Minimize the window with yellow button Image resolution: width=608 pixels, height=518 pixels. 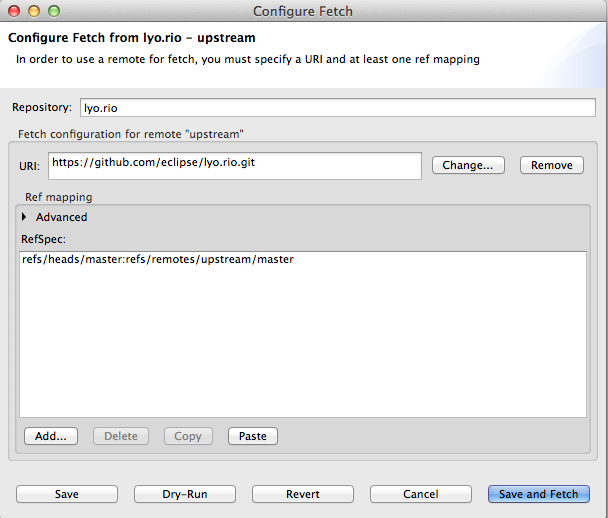point(34,11)
